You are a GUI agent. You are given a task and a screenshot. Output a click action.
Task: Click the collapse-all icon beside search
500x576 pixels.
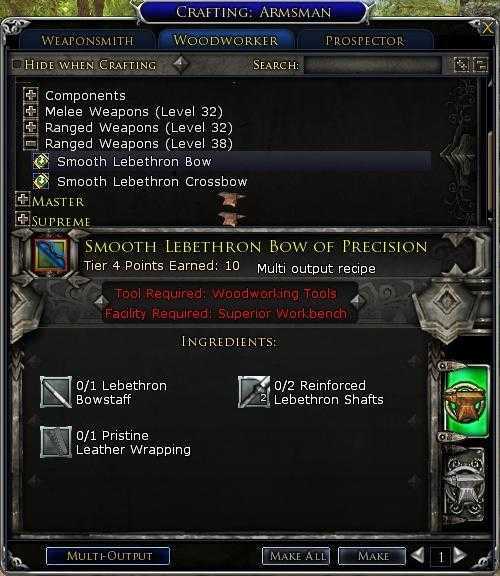[x=480, y=65]
